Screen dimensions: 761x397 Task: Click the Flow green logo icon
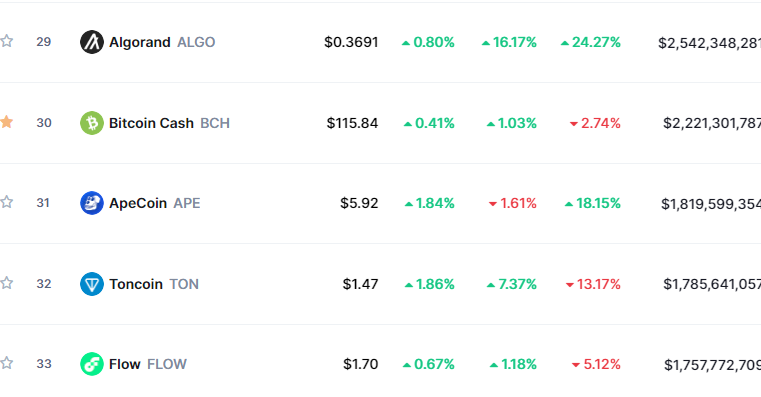pyautogui.click(x=92, y=364)
